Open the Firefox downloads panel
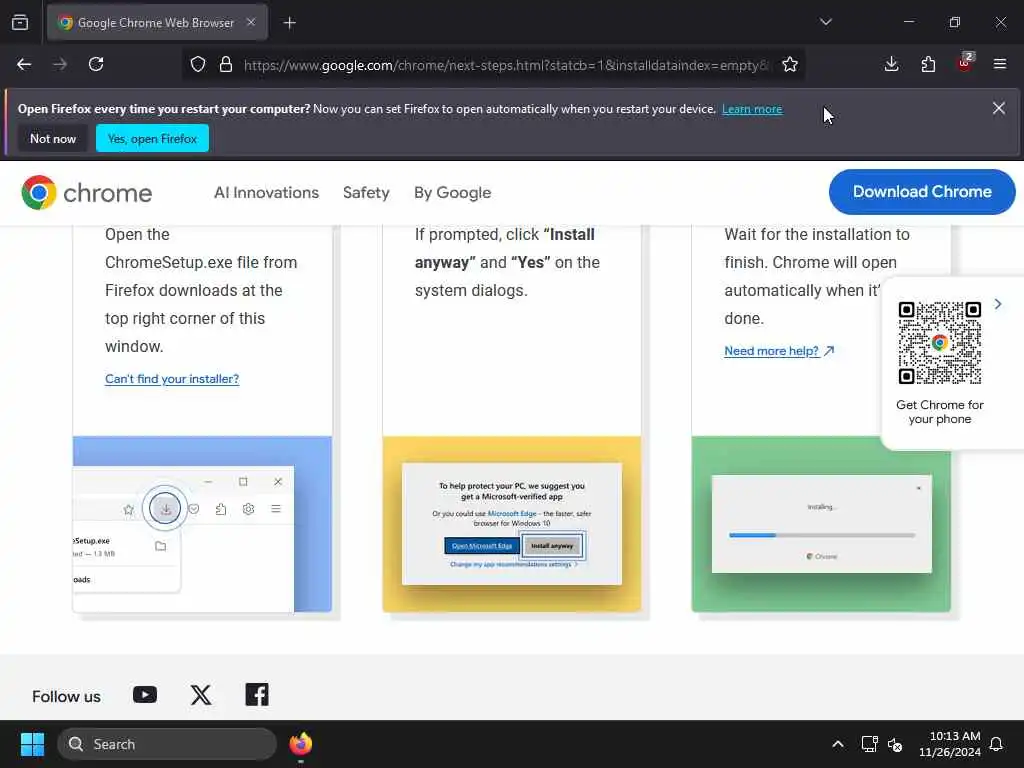The image size is (1024, 768). 891,64
